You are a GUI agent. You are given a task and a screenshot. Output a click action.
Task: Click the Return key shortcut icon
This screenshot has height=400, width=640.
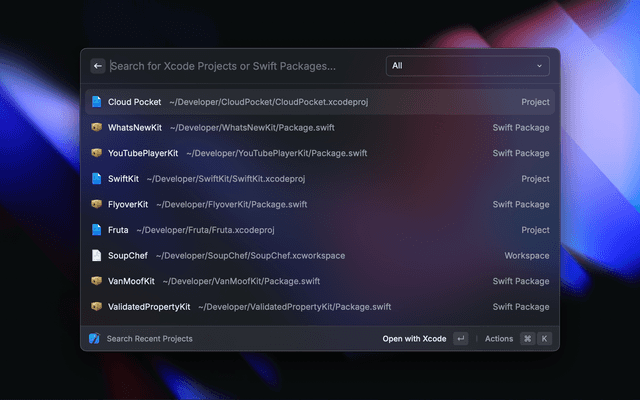click(x=460, y=339)
